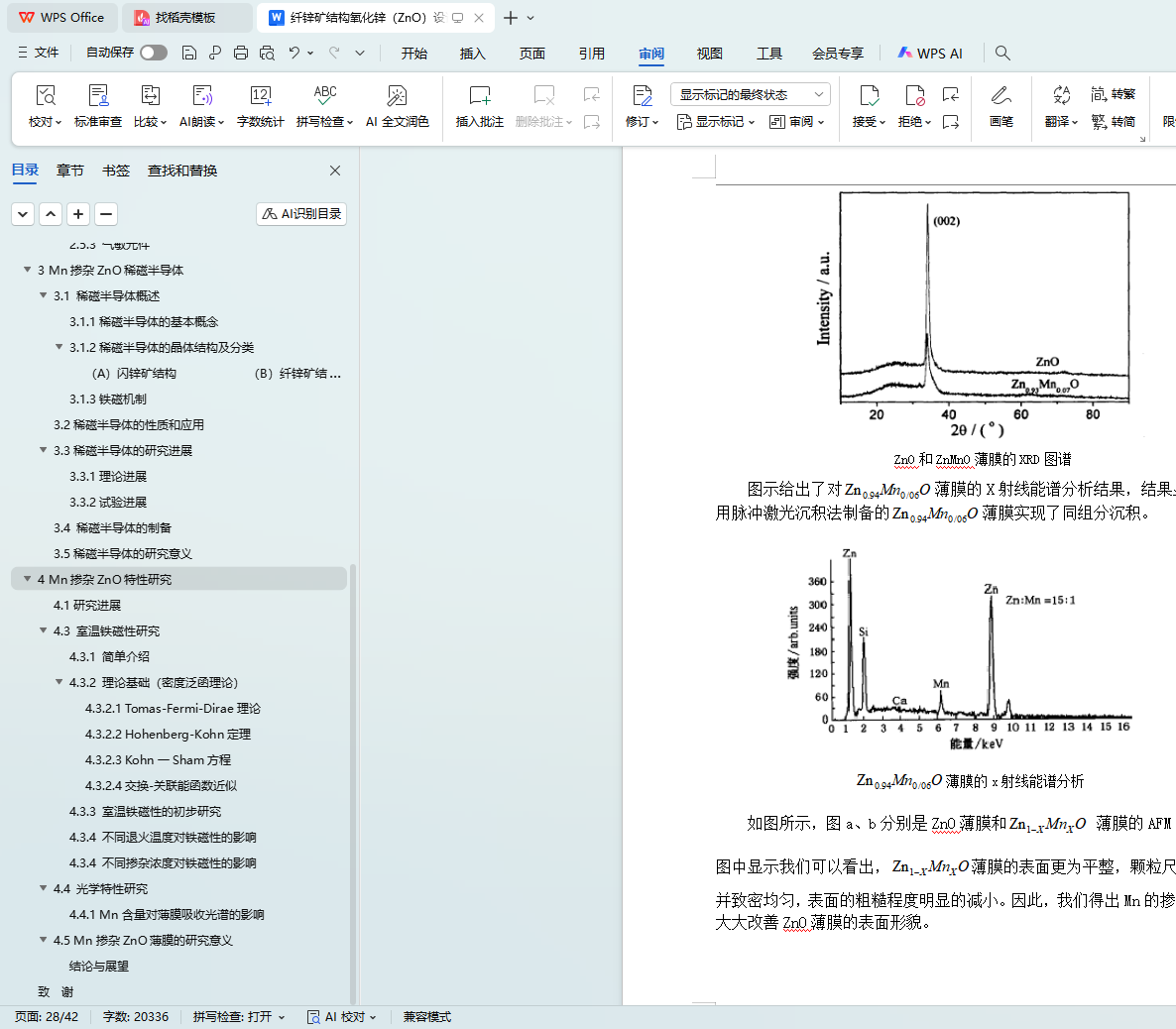Collapse the 4.3.2 理论基础 tree node
The image size is (1176, 1029).
(x=59, y=682)
